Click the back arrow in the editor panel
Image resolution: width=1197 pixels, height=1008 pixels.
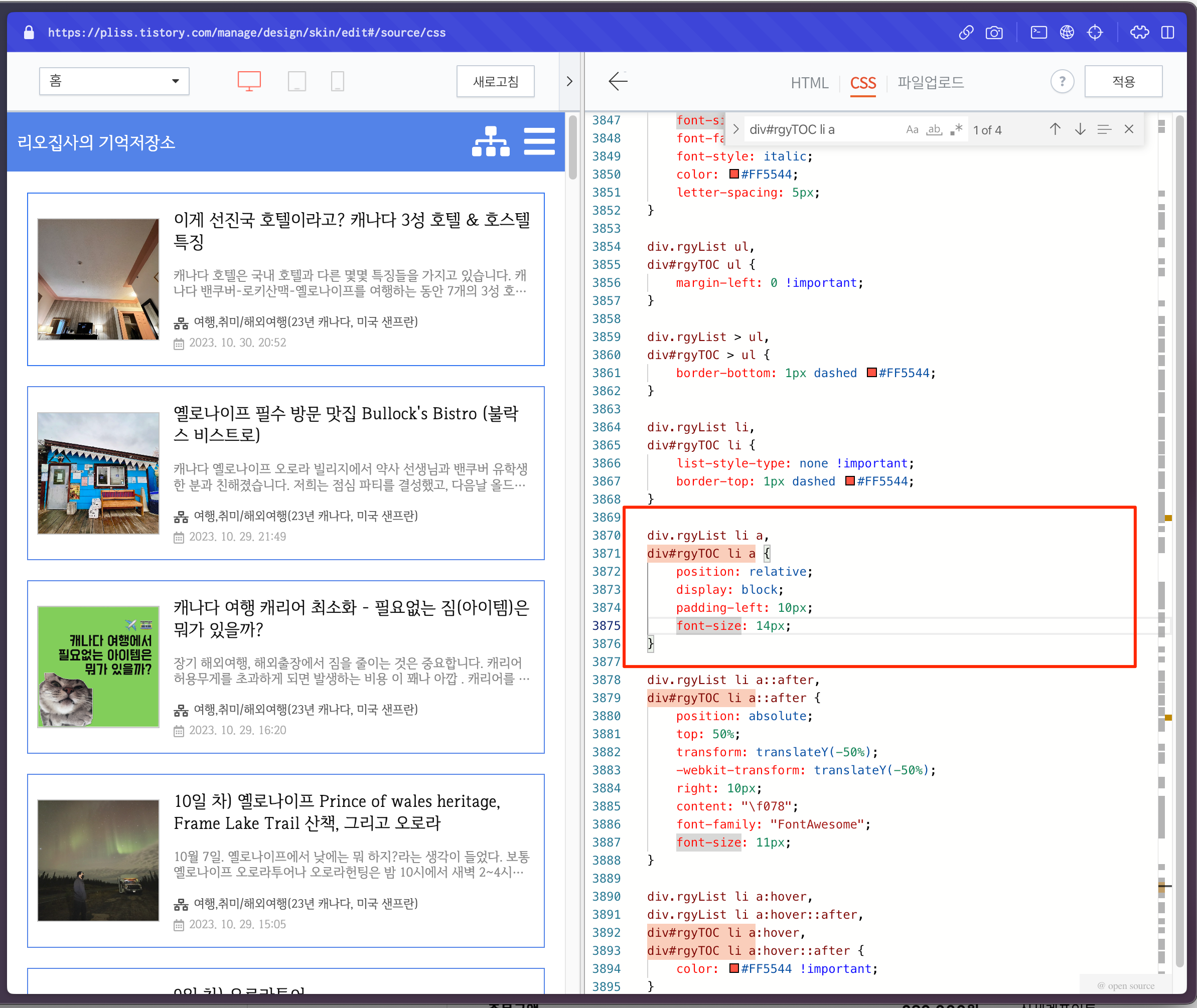point(619,82)
